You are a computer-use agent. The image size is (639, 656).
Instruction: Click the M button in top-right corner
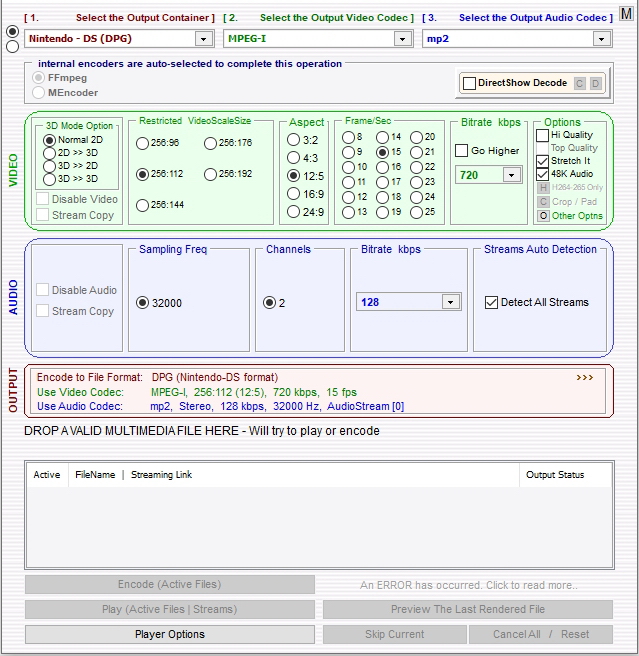coord(626,13)
